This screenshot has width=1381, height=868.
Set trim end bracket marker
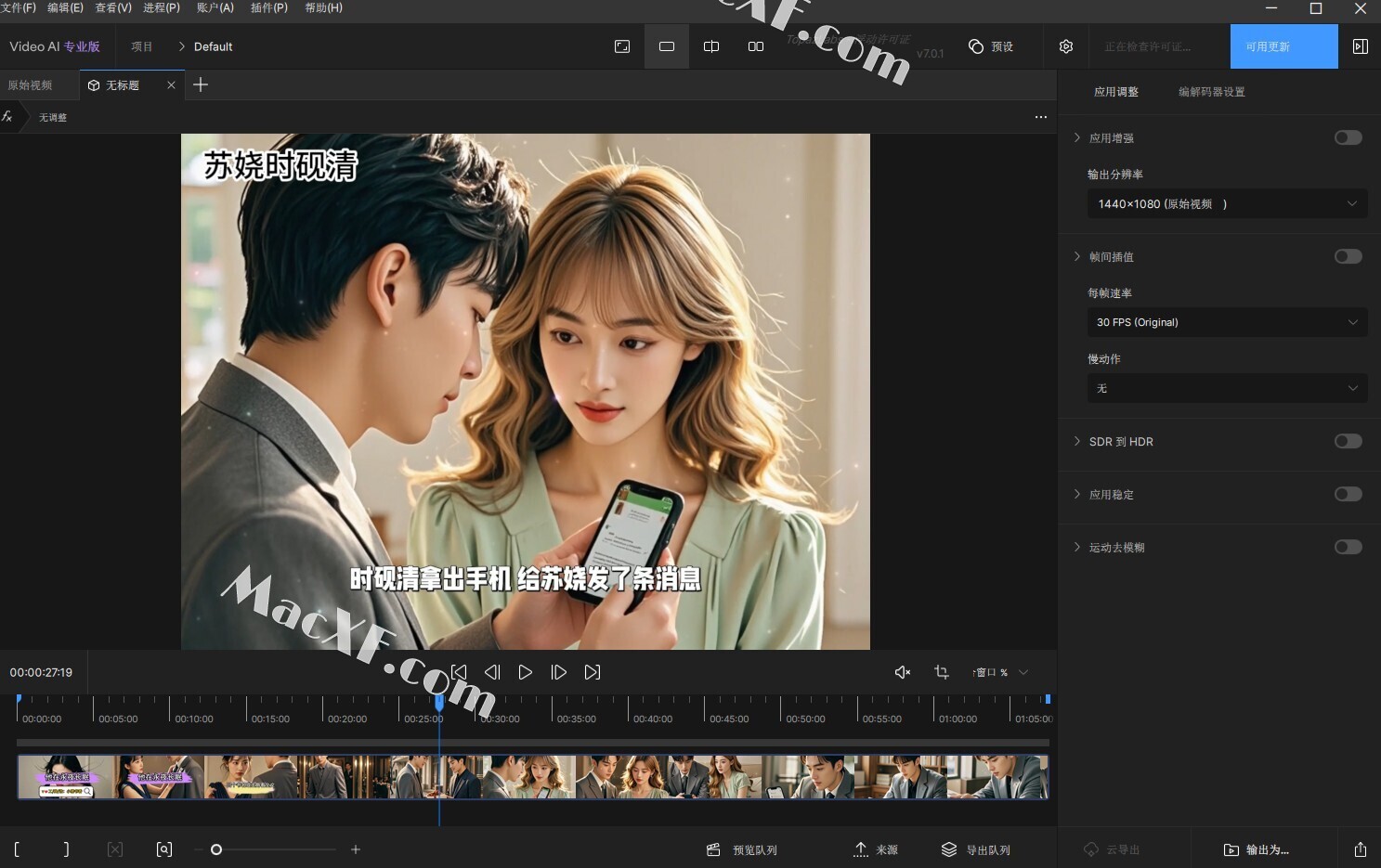[66, 849]
